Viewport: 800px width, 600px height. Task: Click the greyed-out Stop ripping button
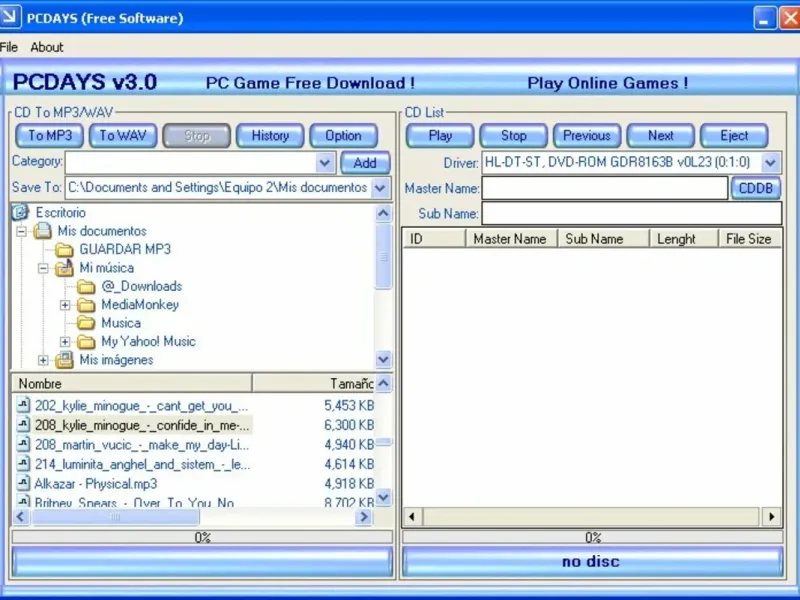click(196, 136)
